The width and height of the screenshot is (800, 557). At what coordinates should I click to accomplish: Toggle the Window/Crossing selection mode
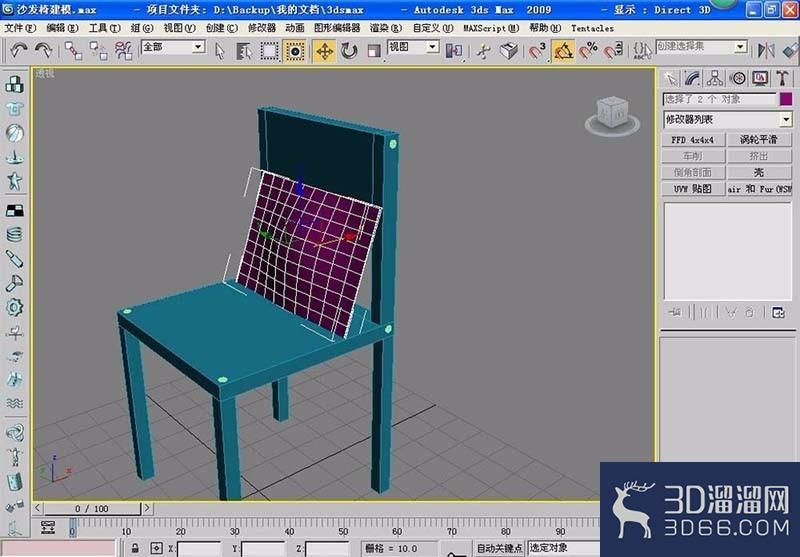point(295,51)
